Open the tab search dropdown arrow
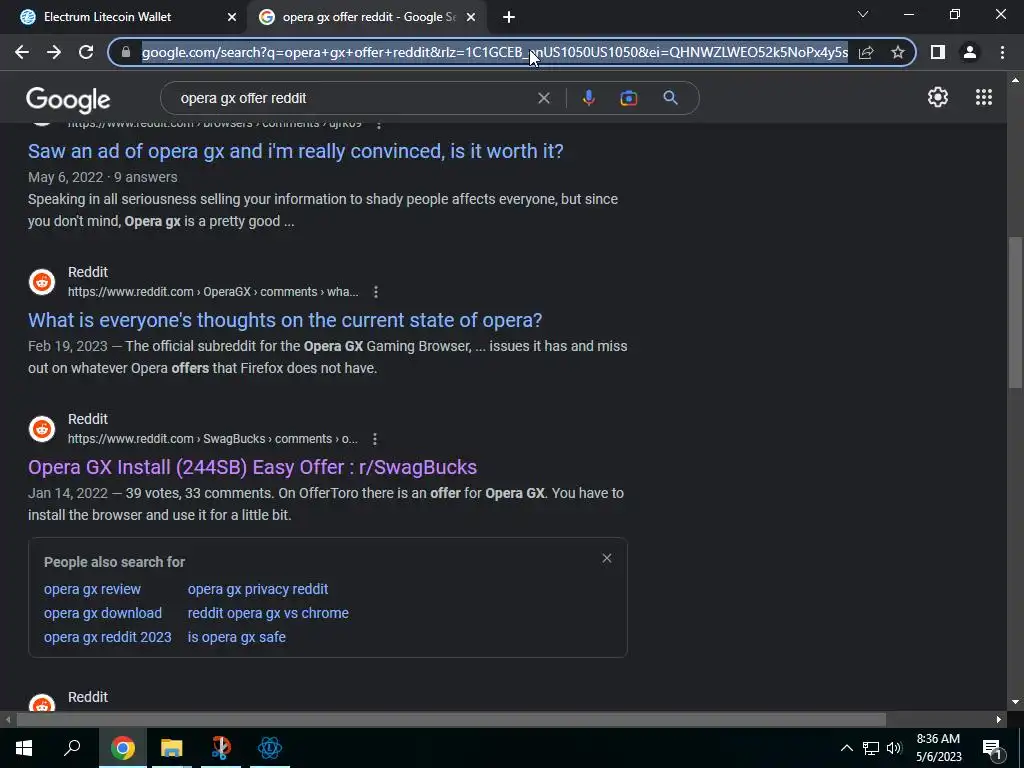Viewport: 1024px width, 768px height. (x=863, y=14)
